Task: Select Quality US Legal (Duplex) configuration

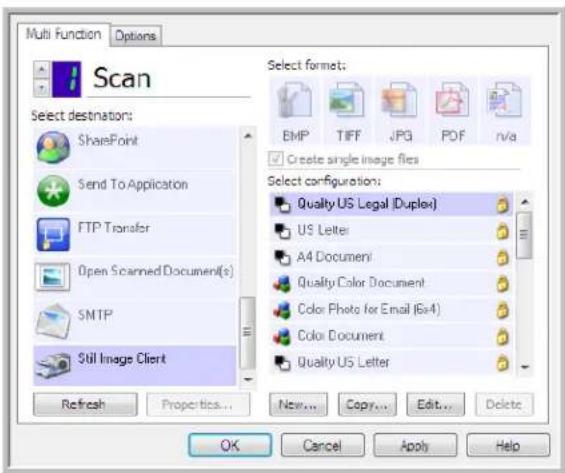Action: (x=391, y=205)
